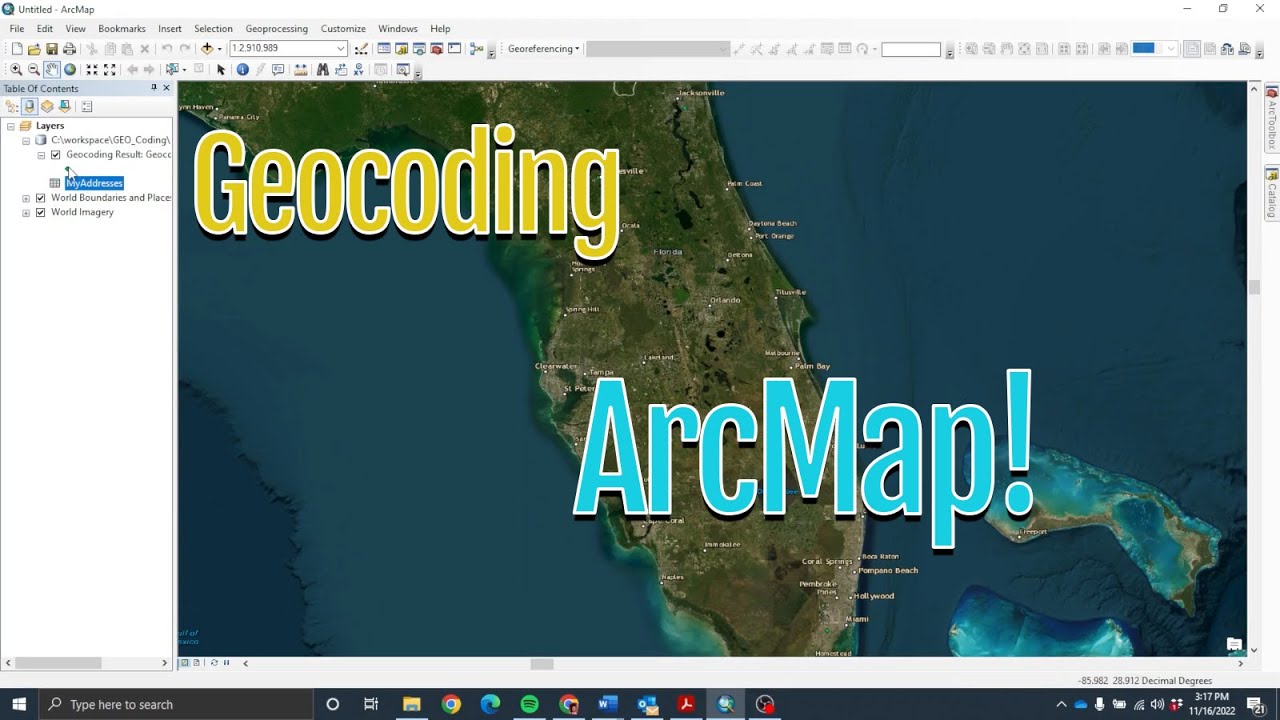Create a new map document
Viewport: 1280px width, 720px height.
click(16, 48)
